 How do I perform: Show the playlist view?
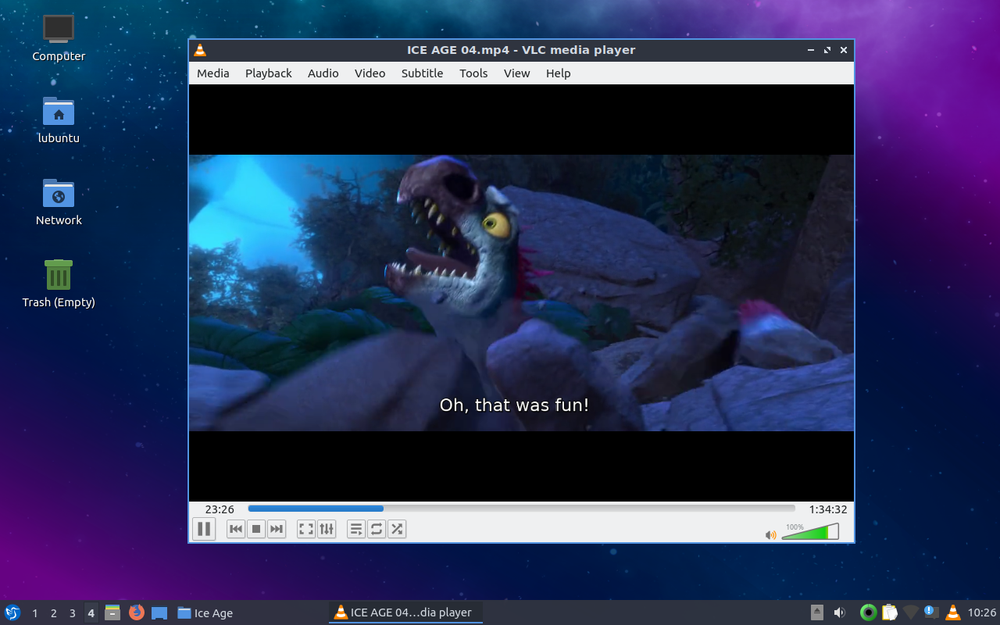click(x=356, y=529)
